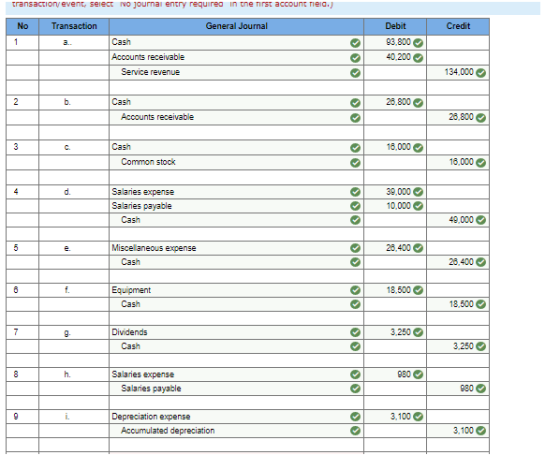Click the credit amount 26,800
This screenshot has width=560, height=455.
click(461, 117)
